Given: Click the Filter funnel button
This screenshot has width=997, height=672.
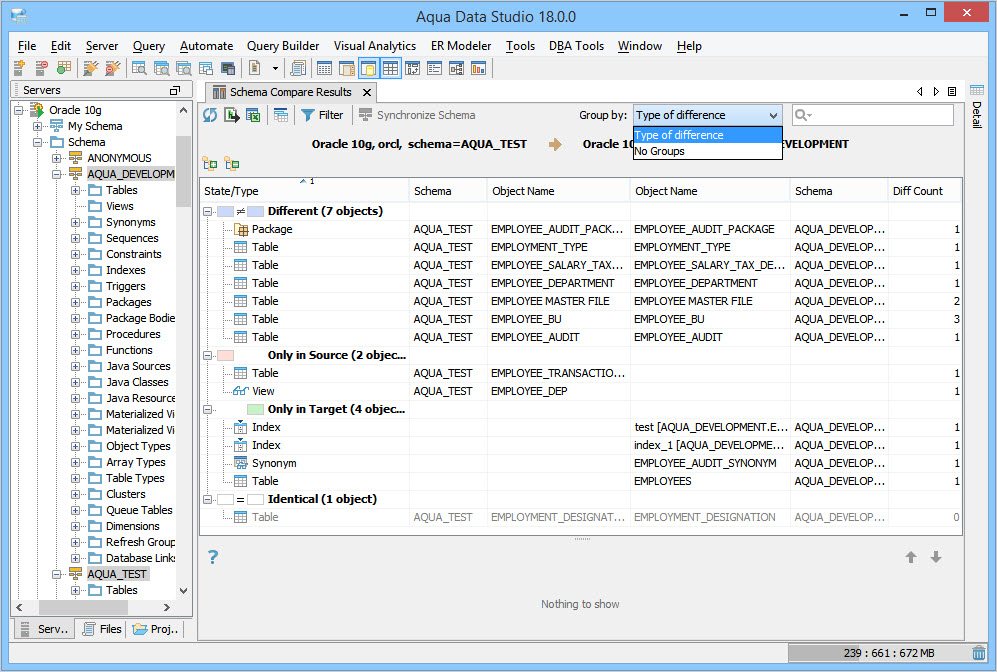Looking at the screenshot, I should click(x=322, y=115).
